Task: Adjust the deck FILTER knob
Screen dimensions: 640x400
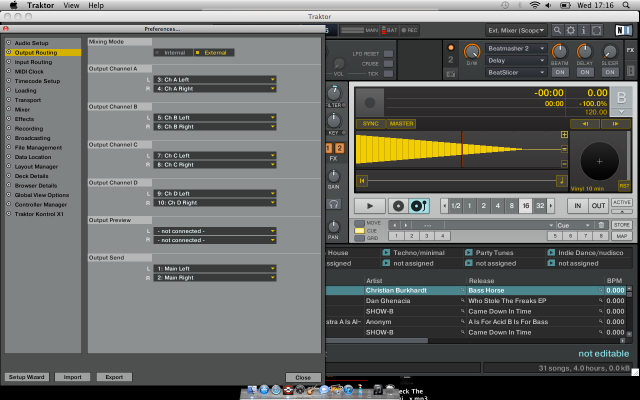Action: [x=334, y=93]
